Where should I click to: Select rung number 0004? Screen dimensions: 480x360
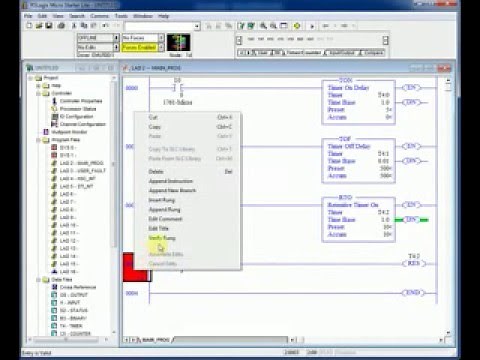[x=131, y=293]
